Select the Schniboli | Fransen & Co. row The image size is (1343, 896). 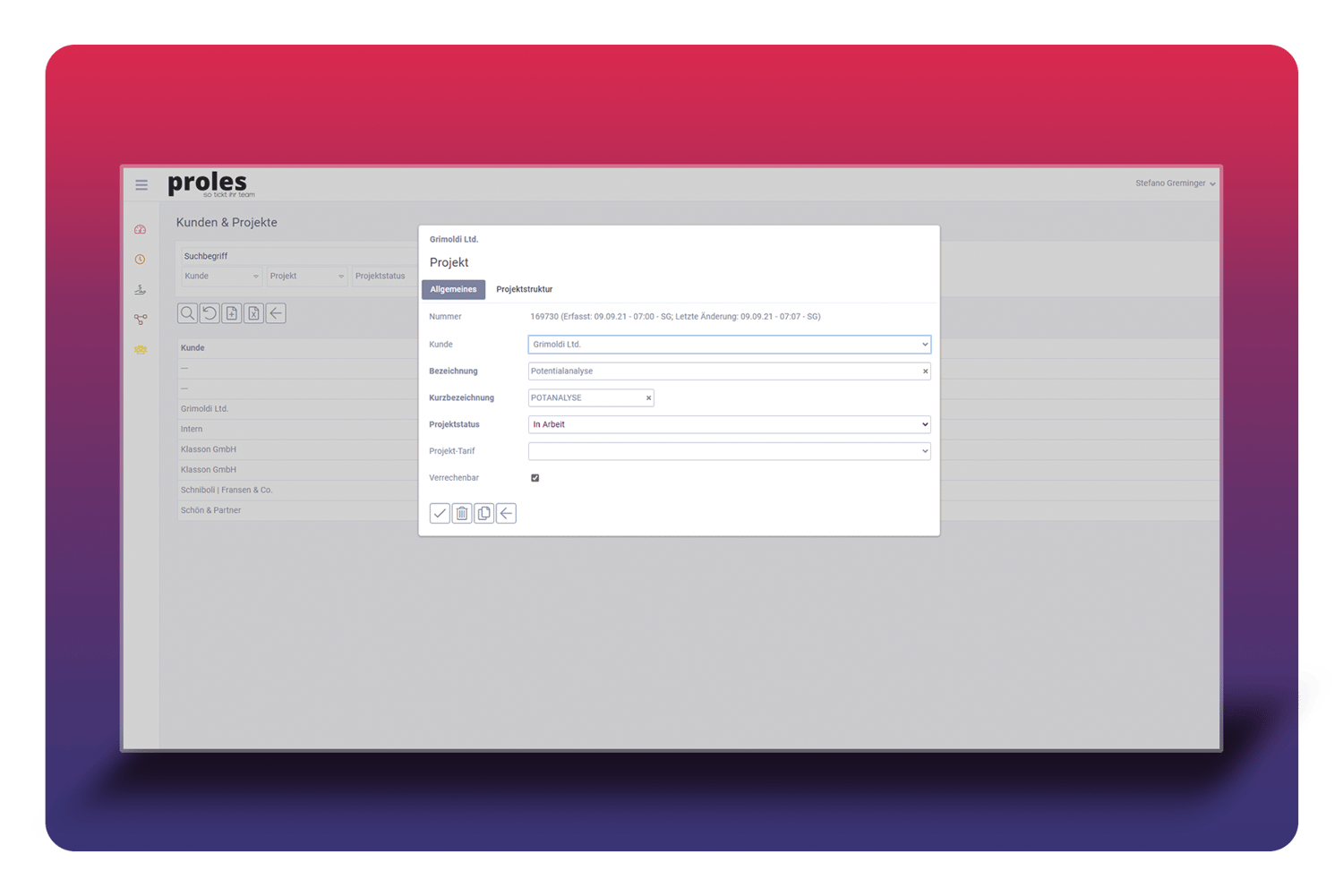pyautogui.click(x=298, y=491)
